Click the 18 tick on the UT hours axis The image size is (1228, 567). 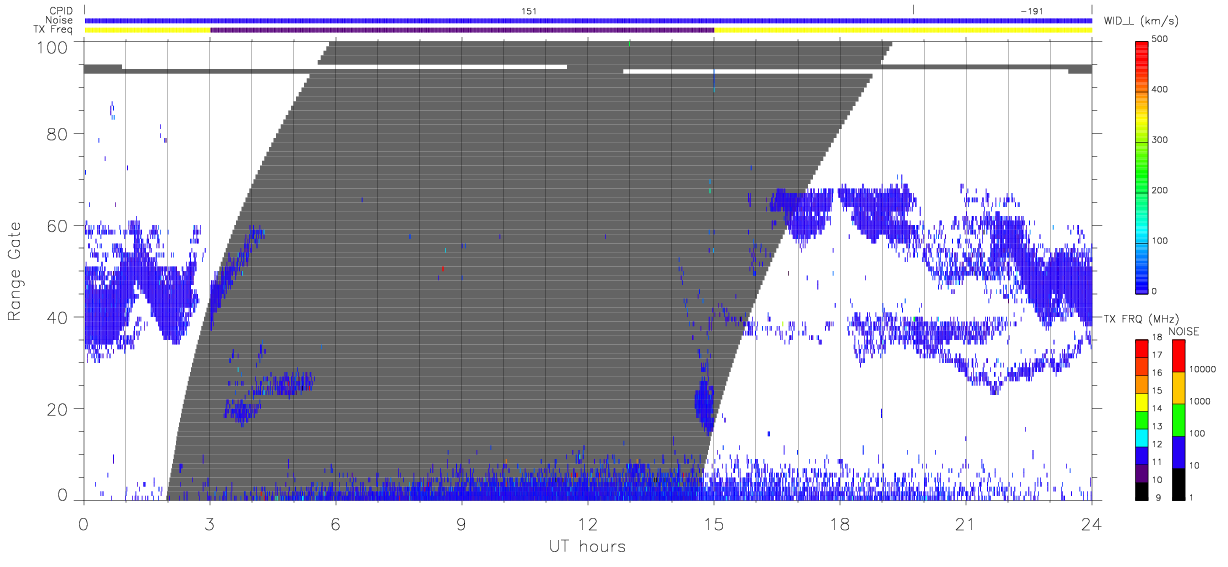tap(840, 523)
